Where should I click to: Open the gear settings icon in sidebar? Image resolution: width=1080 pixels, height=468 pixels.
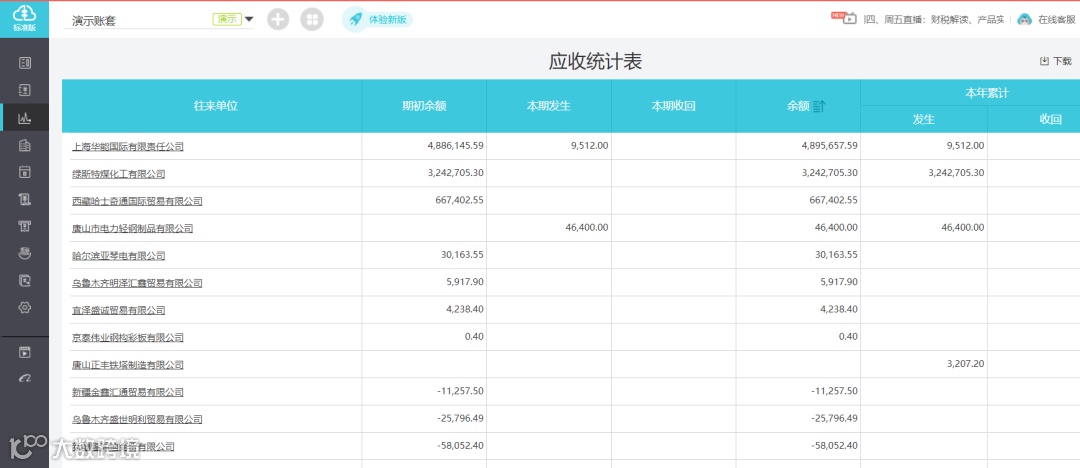25,307
